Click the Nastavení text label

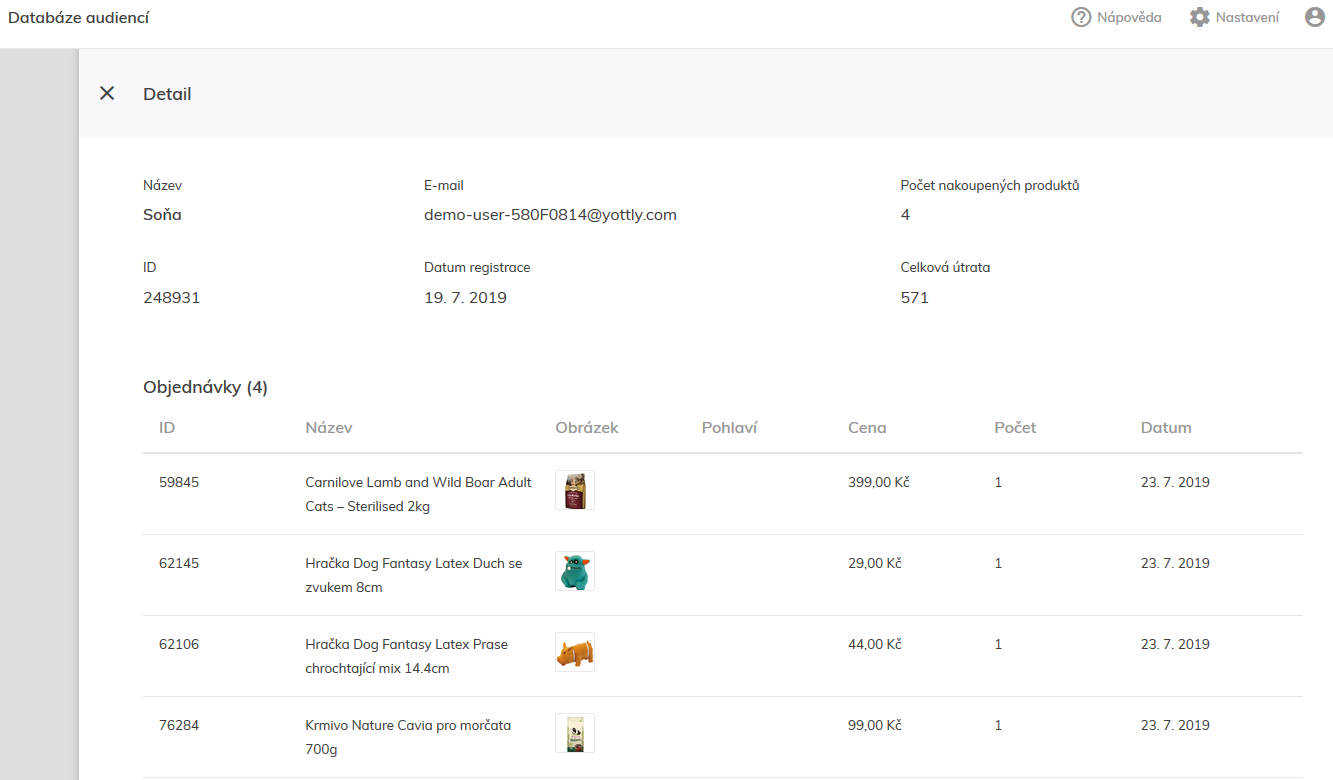pyautogui.click(x=1247, y=17)
